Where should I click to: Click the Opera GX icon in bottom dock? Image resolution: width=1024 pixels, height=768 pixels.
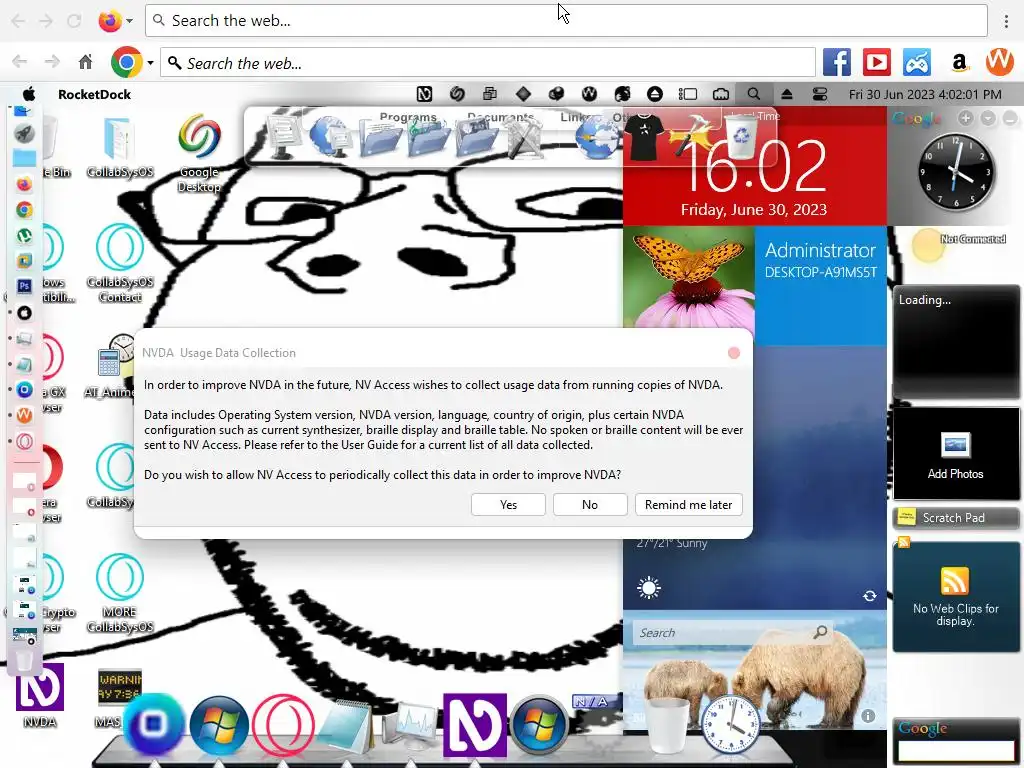point(283,726)
